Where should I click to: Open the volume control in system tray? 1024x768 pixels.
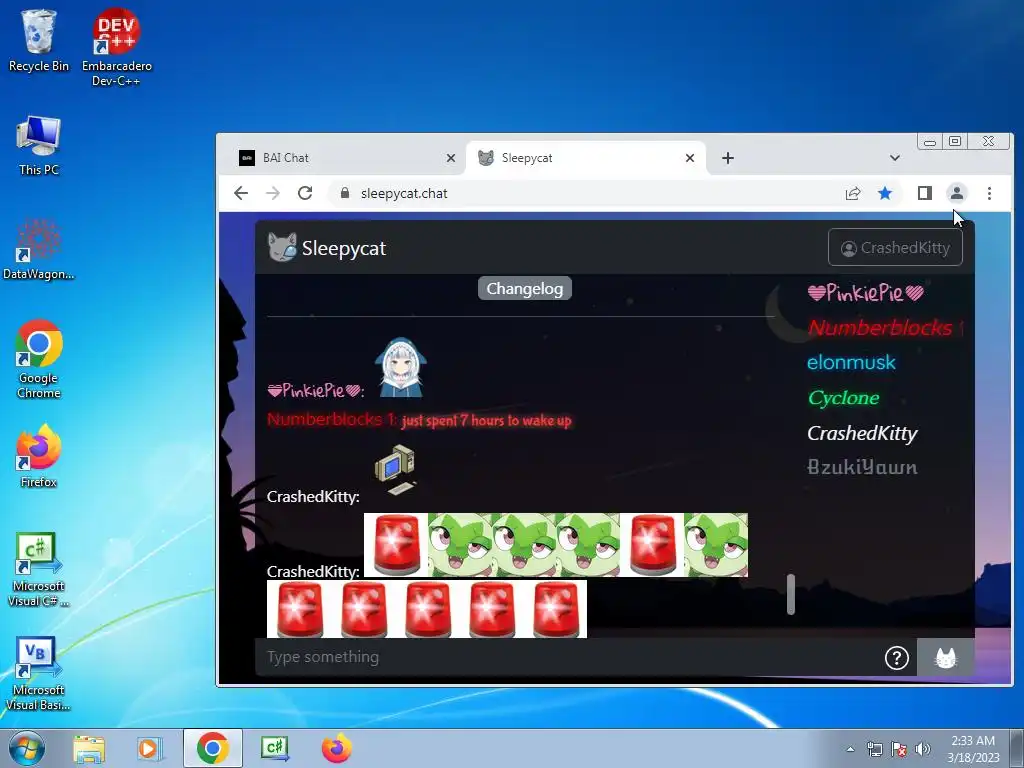(x=923, y=749)
